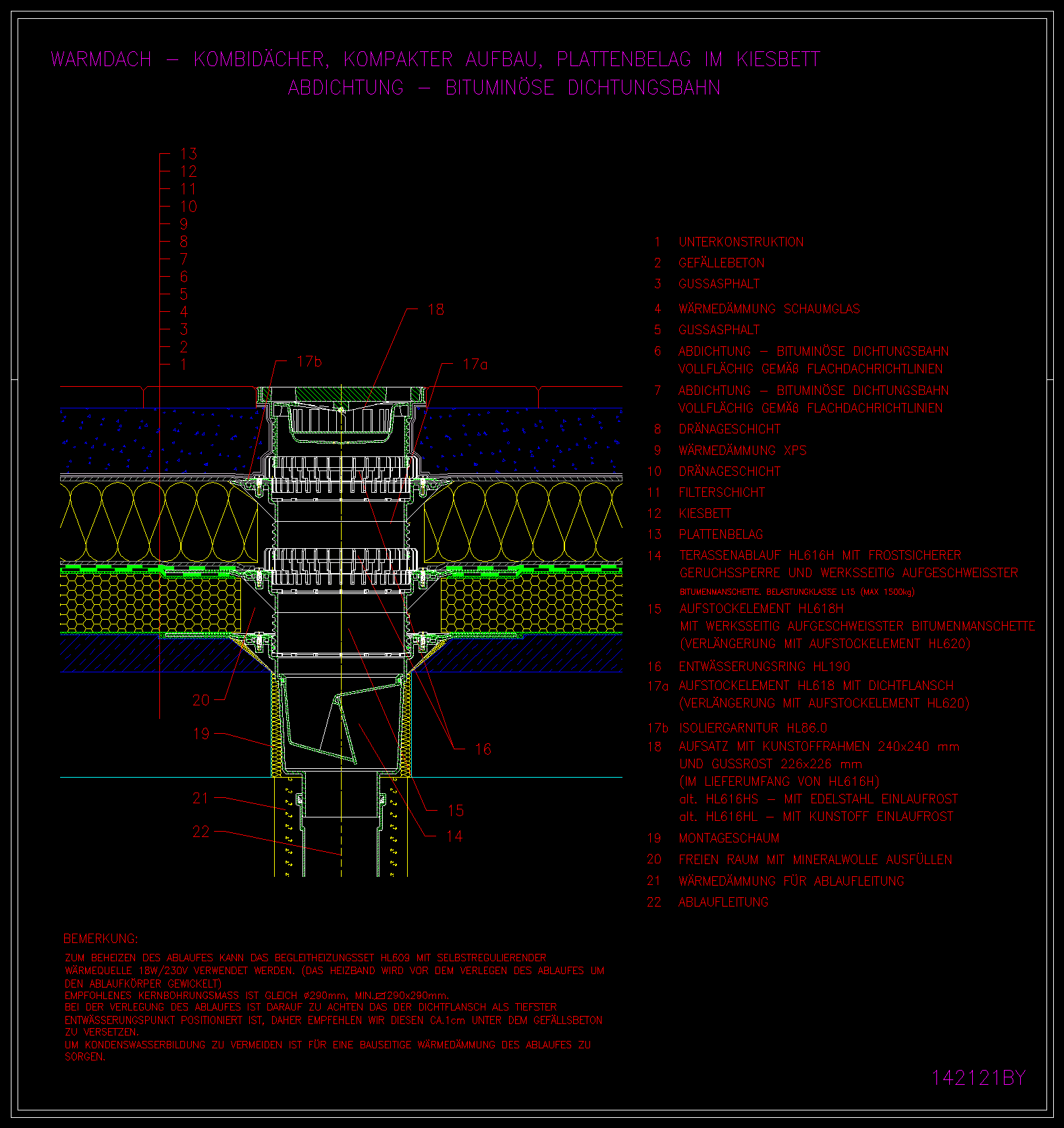This screenshot has width=1064, height=1128.
Task: Select the text 'AUFSATZ MIT KUNSTOFFRAHMEN 240x240 mm'
Action: tap(819, 746)
